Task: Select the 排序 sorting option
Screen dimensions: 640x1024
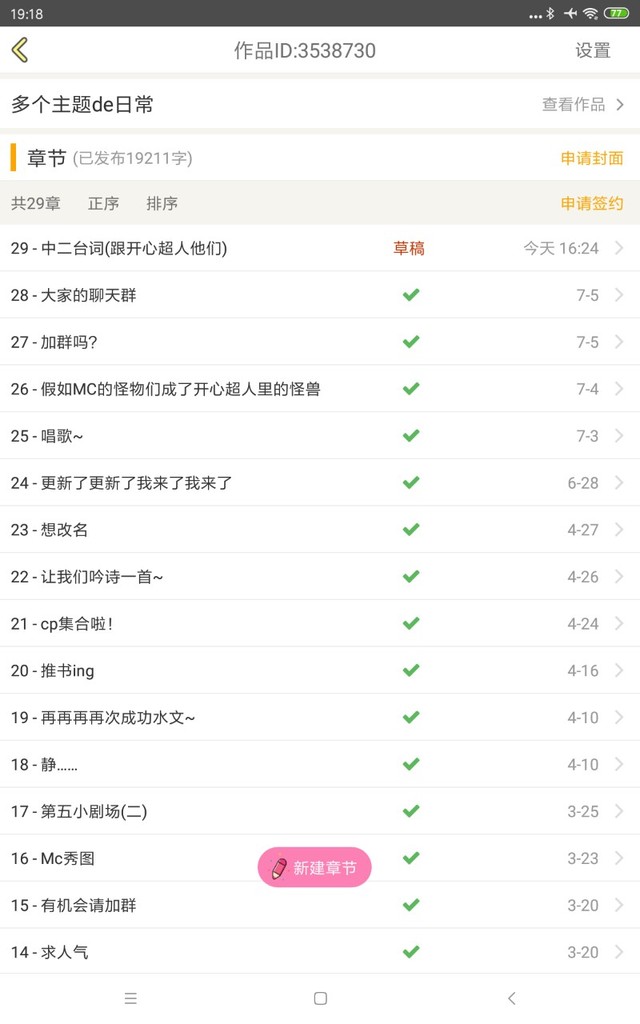Action: tap(162, 204)
